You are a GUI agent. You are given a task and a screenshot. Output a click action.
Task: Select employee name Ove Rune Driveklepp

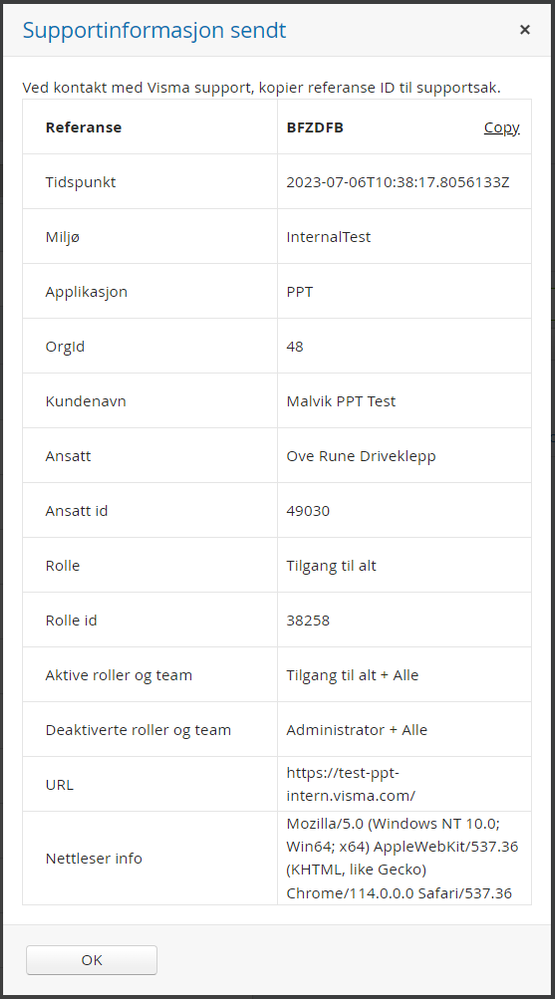tap(361, 456)
